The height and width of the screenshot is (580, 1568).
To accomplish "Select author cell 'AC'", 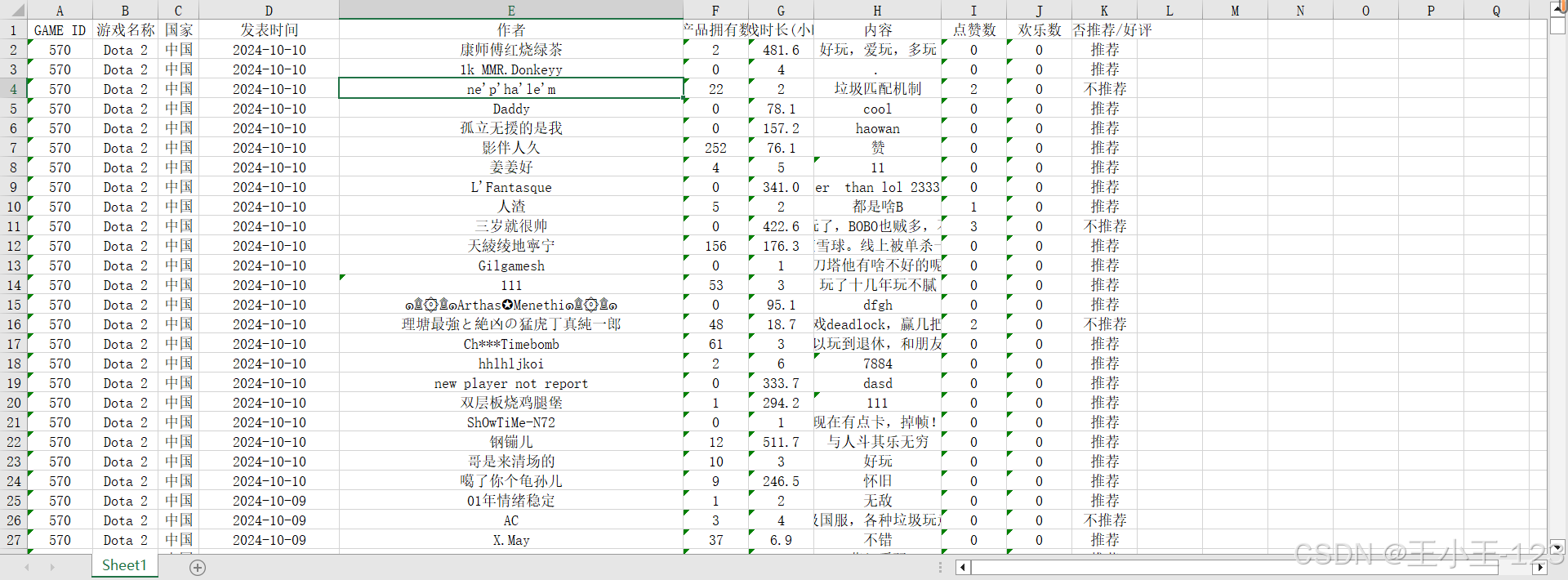I will pos(511,520).
